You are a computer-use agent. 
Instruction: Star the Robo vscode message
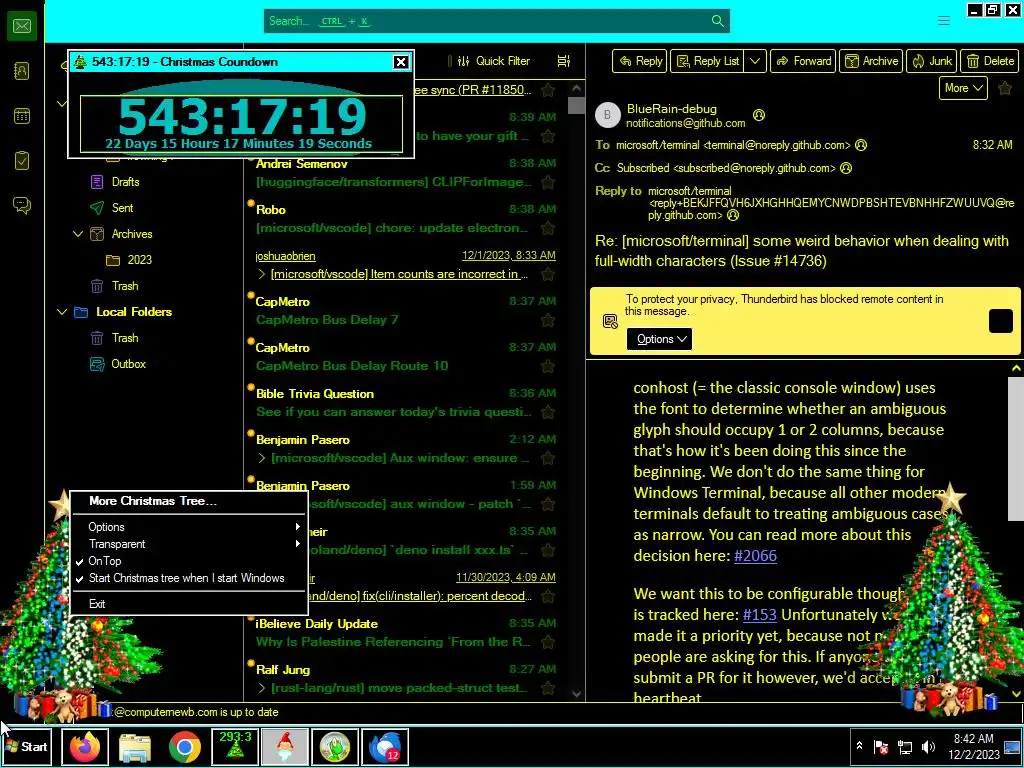[x=548, y=228]
